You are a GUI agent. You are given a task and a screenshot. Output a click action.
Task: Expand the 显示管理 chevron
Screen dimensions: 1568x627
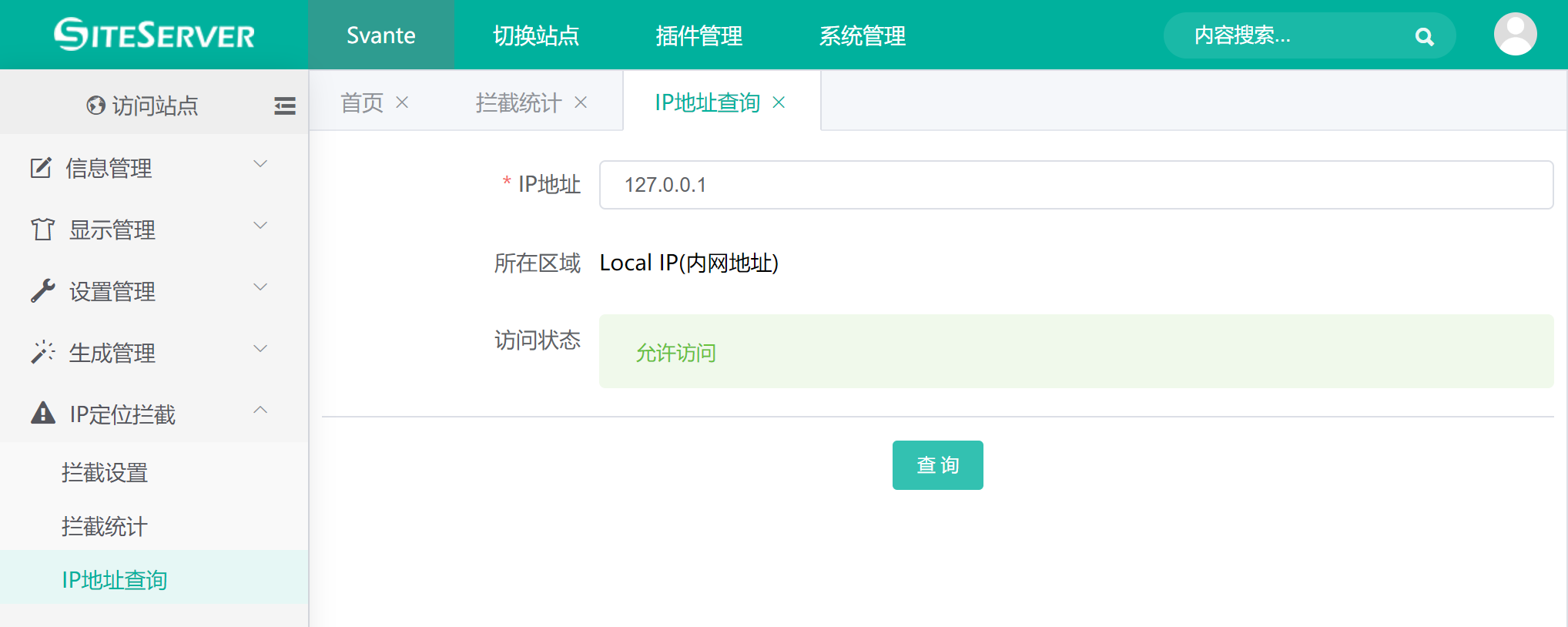tap(260, 226)
